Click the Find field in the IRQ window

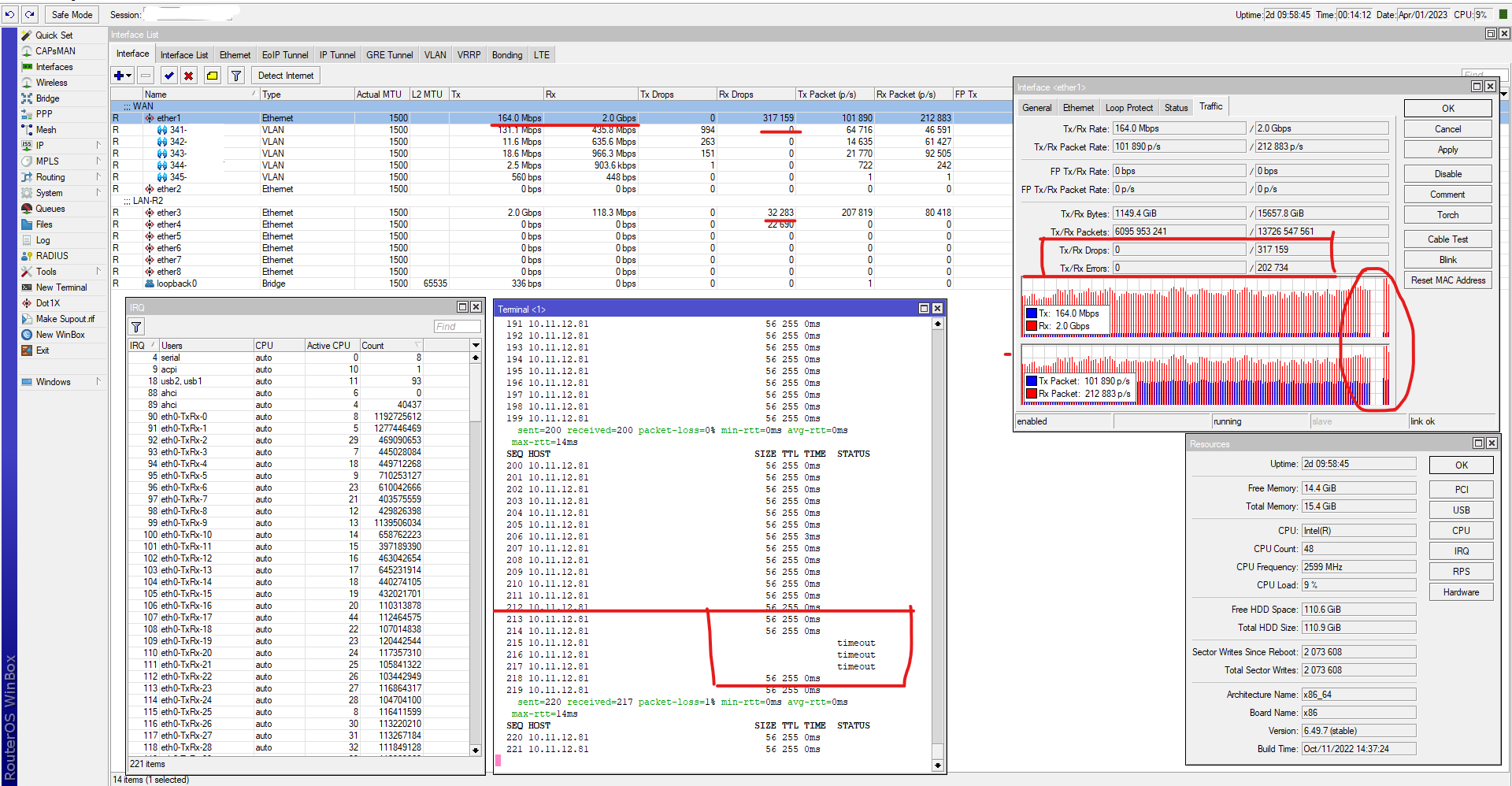(x=456, y=327)
